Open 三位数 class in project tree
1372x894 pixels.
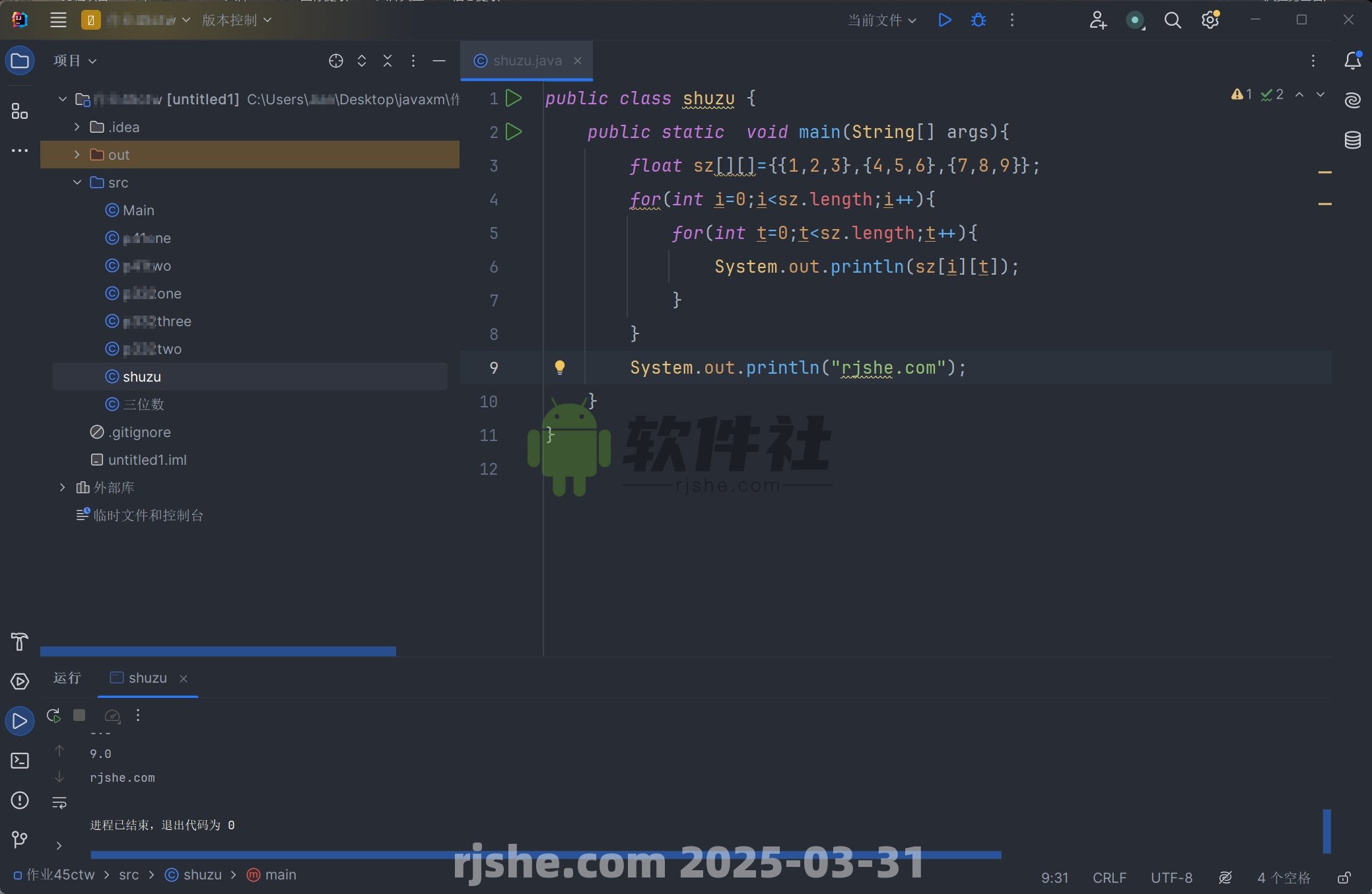point(135,404)
